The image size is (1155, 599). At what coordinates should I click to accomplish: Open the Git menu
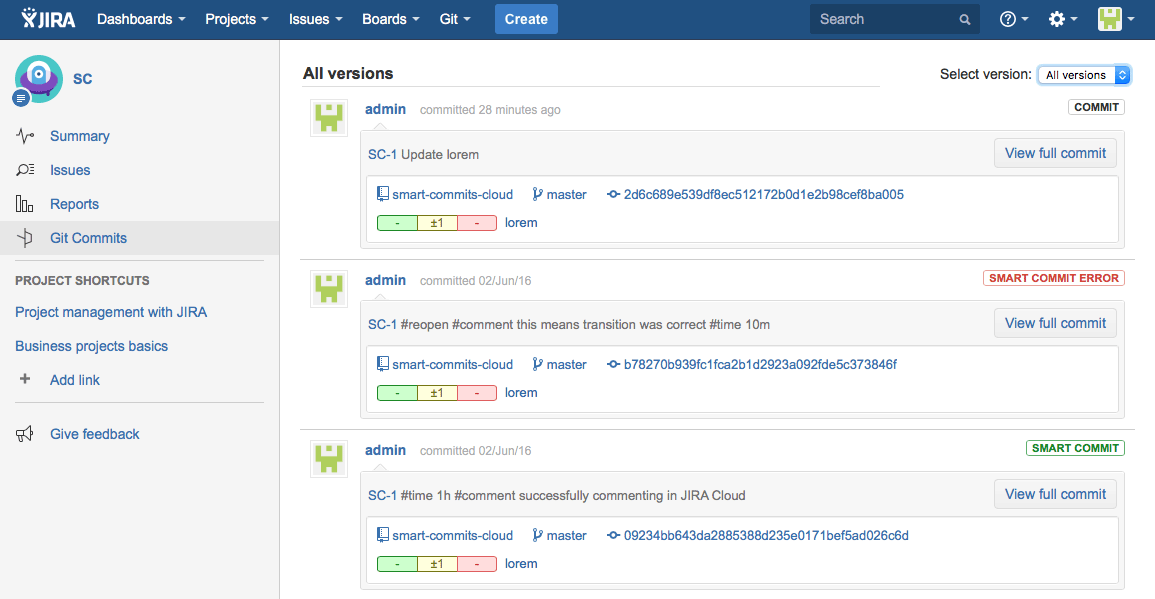pyautogui.click(x=454, y=19)
